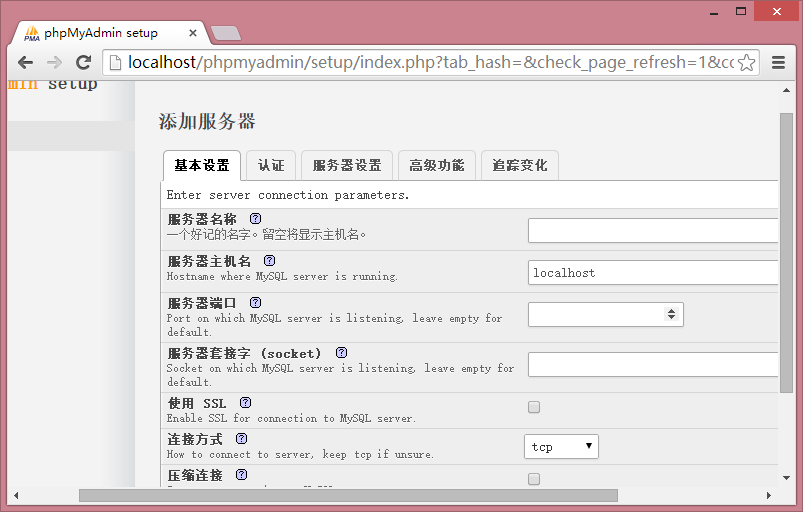Click the 服务器套接字 socket input field
Screen dimensions: 803x512
653,364
